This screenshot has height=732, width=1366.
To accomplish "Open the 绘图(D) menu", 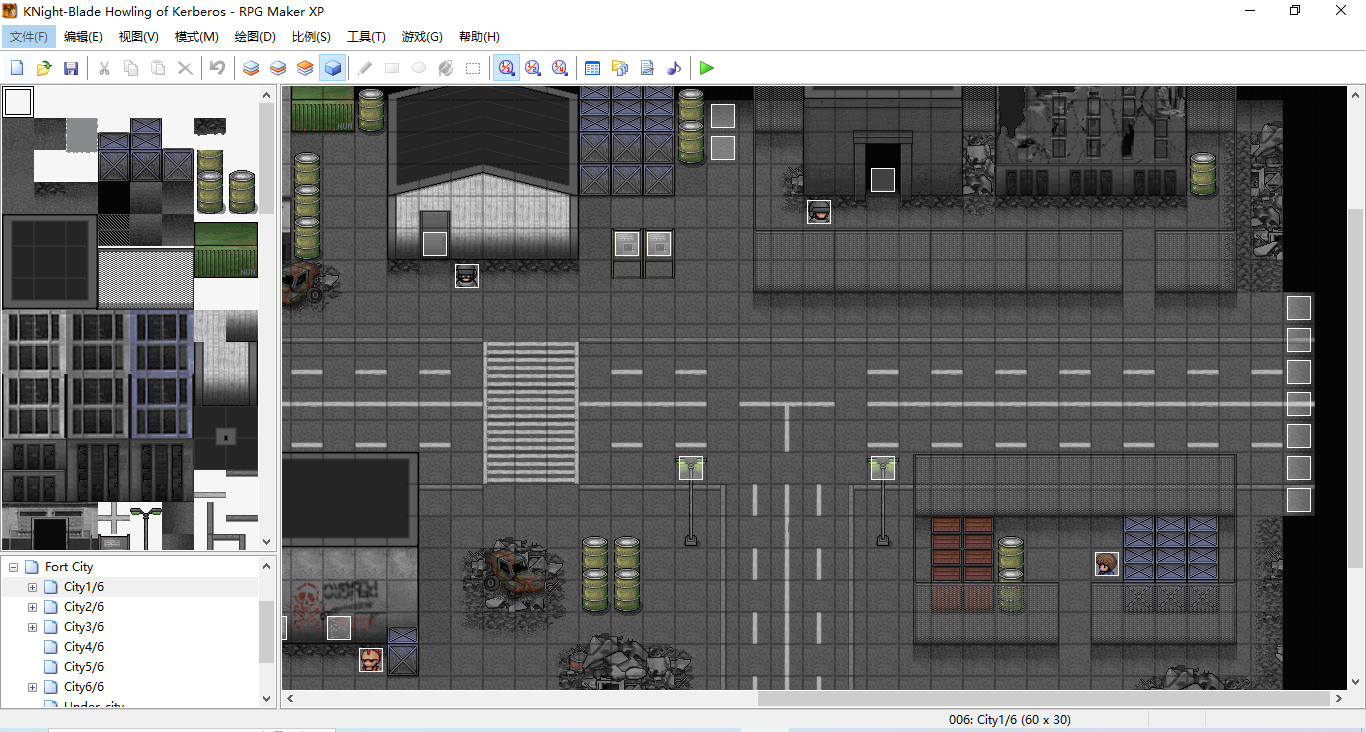I will (x=255, y=37).
